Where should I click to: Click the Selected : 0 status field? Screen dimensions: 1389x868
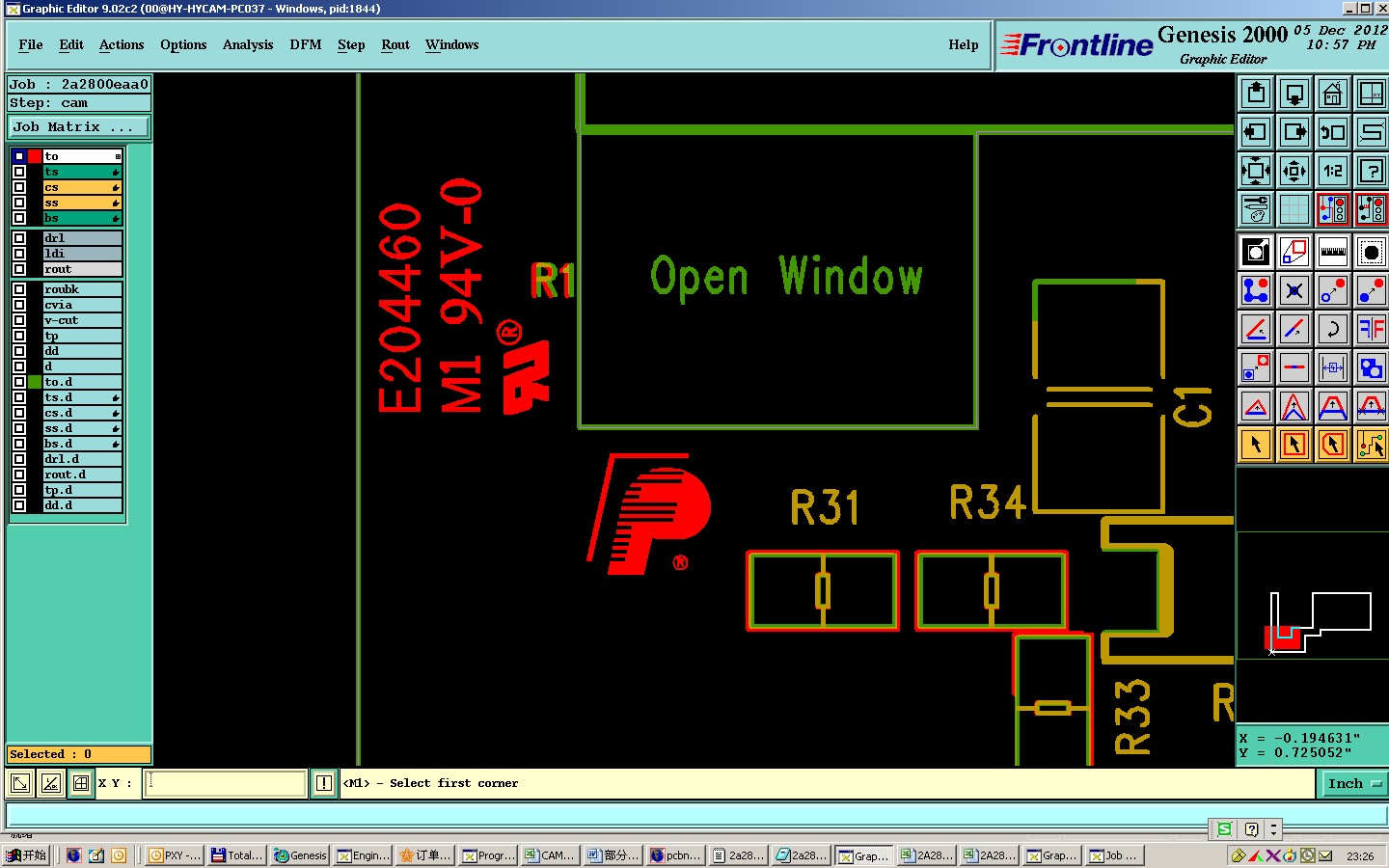[79, 754]
